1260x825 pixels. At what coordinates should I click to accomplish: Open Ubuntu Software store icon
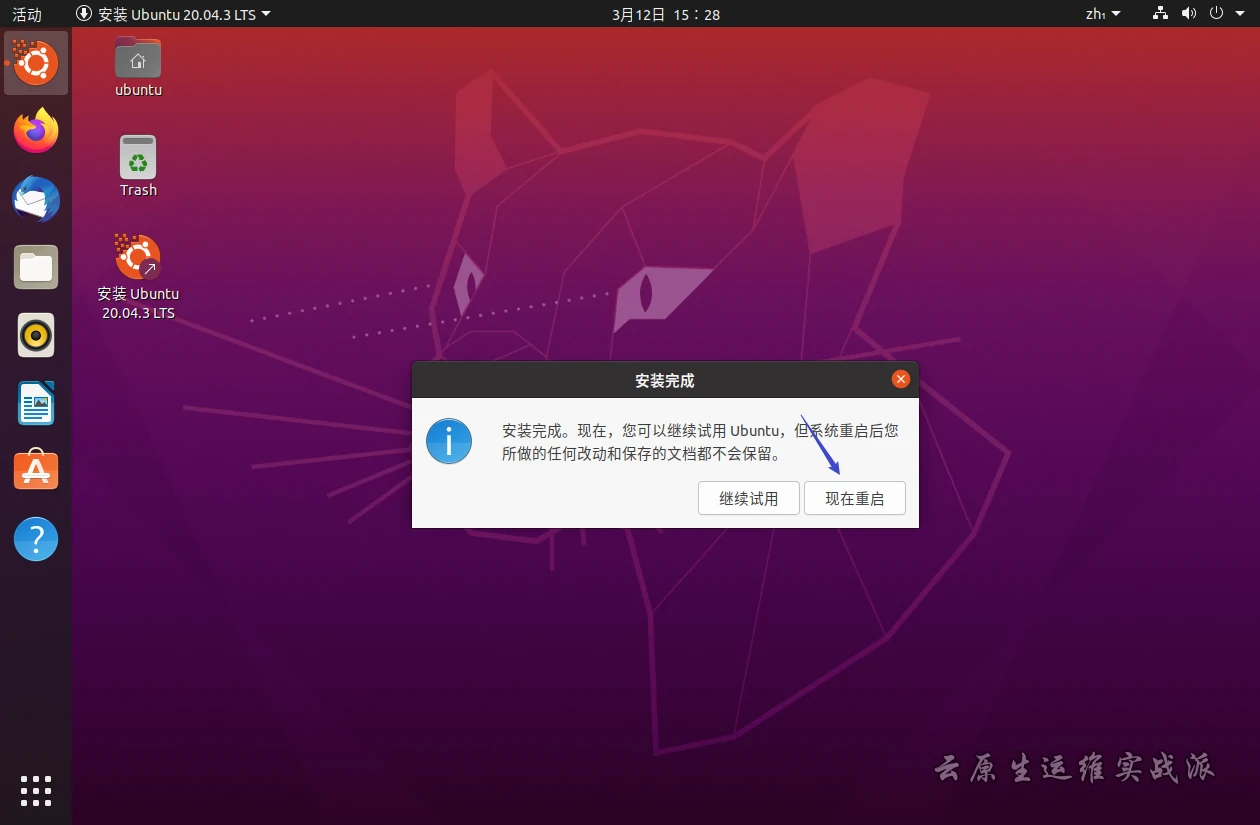pos(36,471)
